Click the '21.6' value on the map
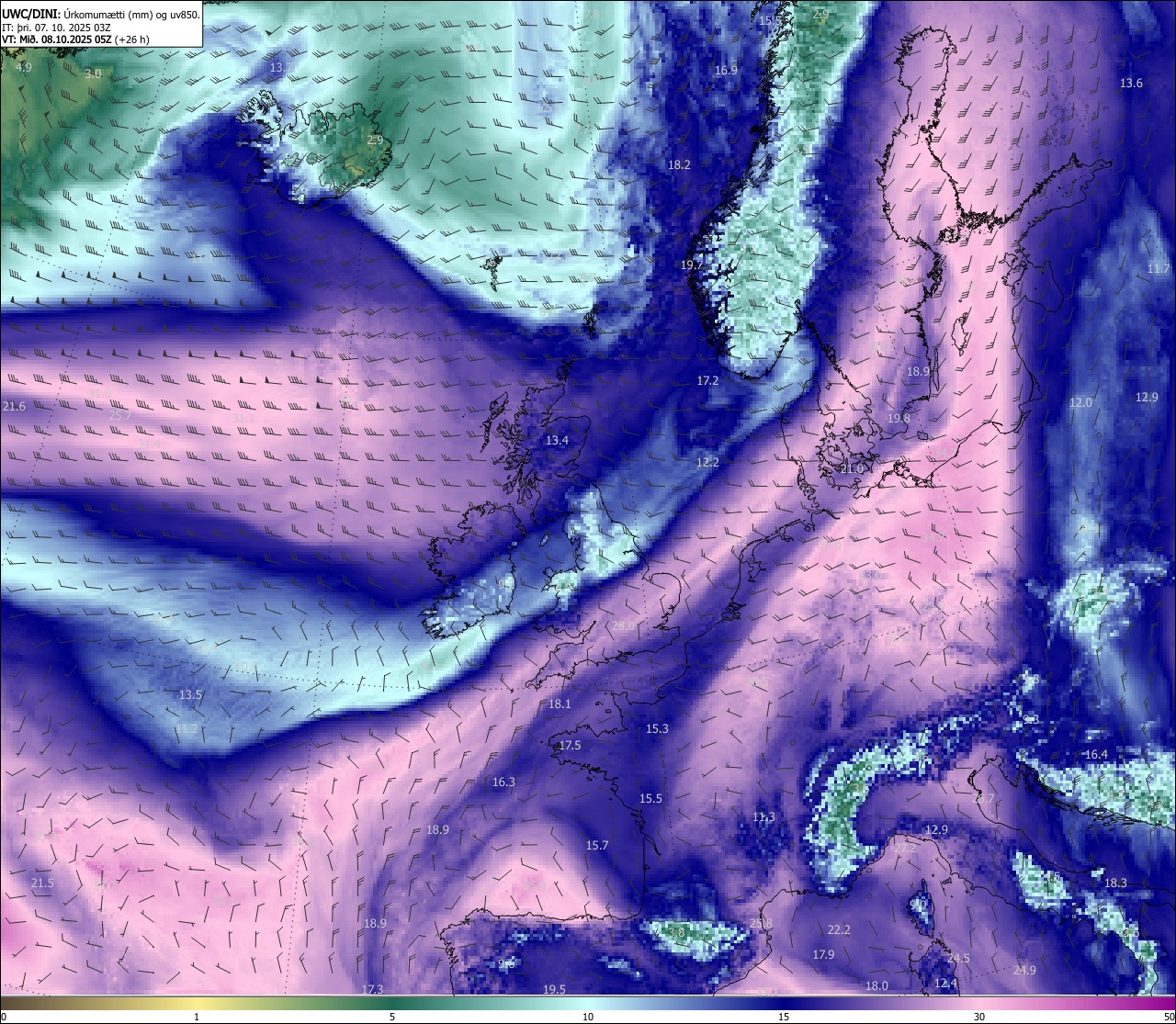 pos(14,406)
